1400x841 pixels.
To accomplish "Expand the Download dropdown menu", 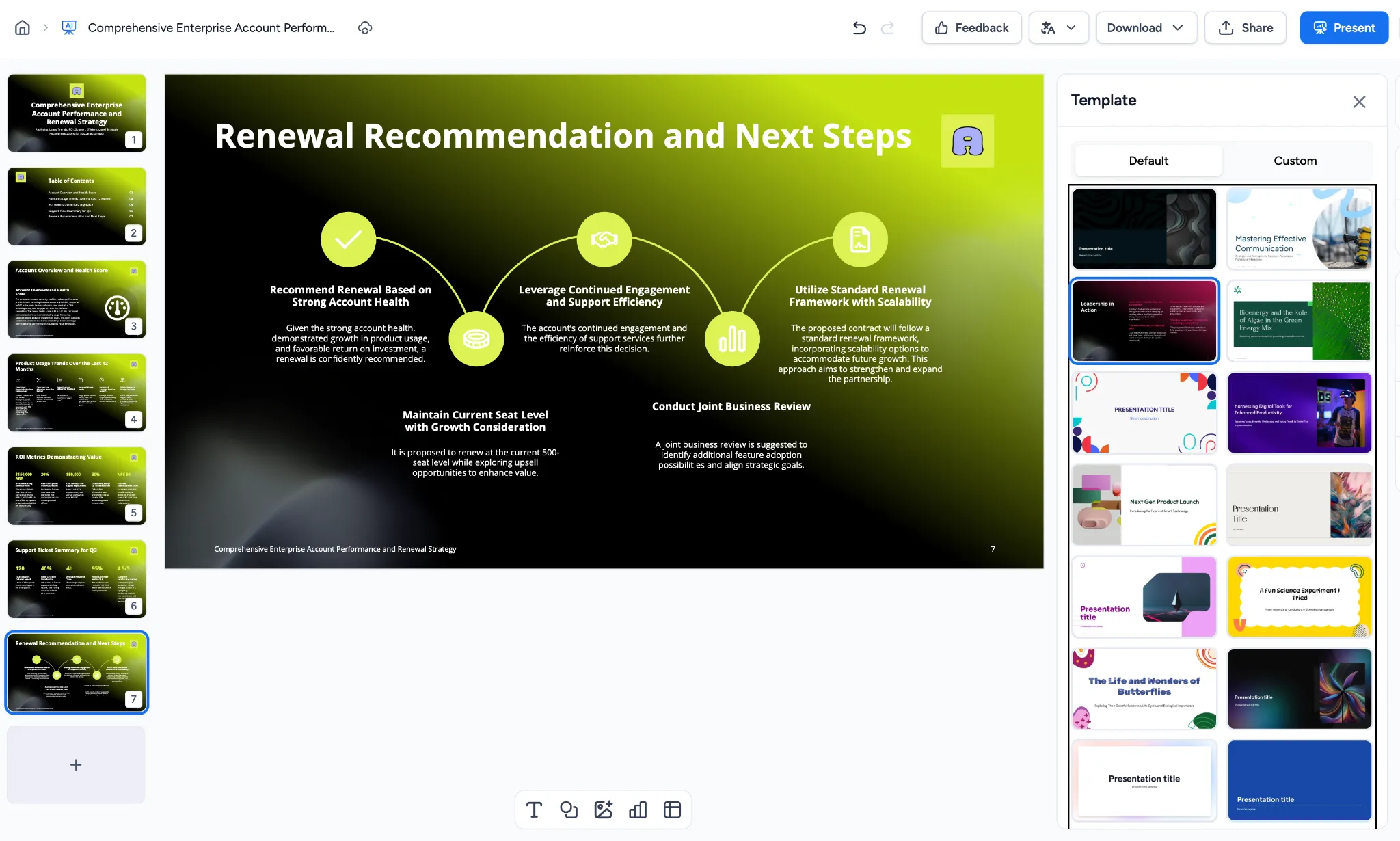I will tap(1146, 27).
